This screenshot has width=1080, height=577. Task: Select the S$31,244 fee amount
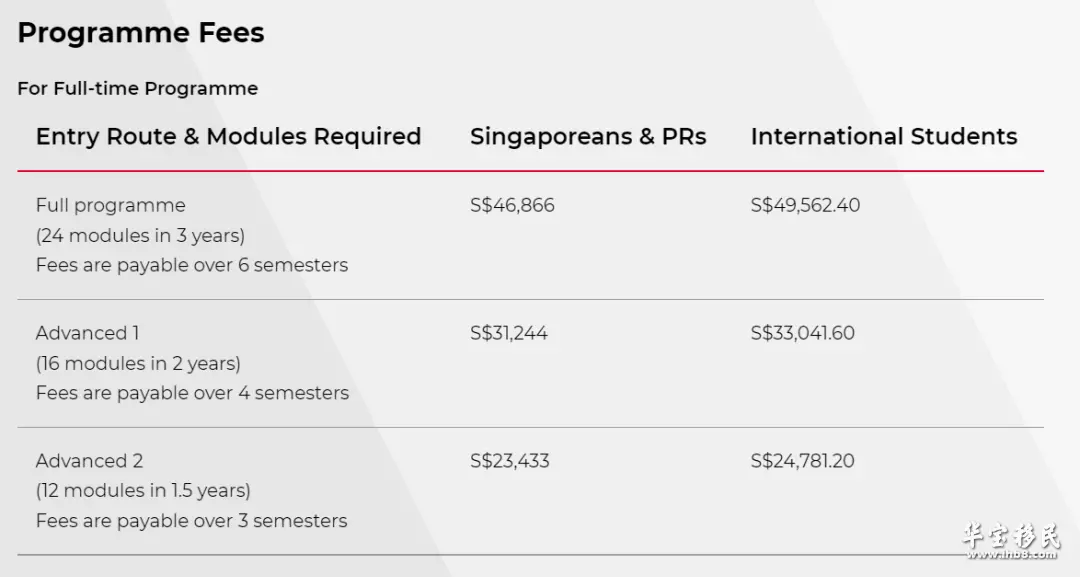coord(509,333)
